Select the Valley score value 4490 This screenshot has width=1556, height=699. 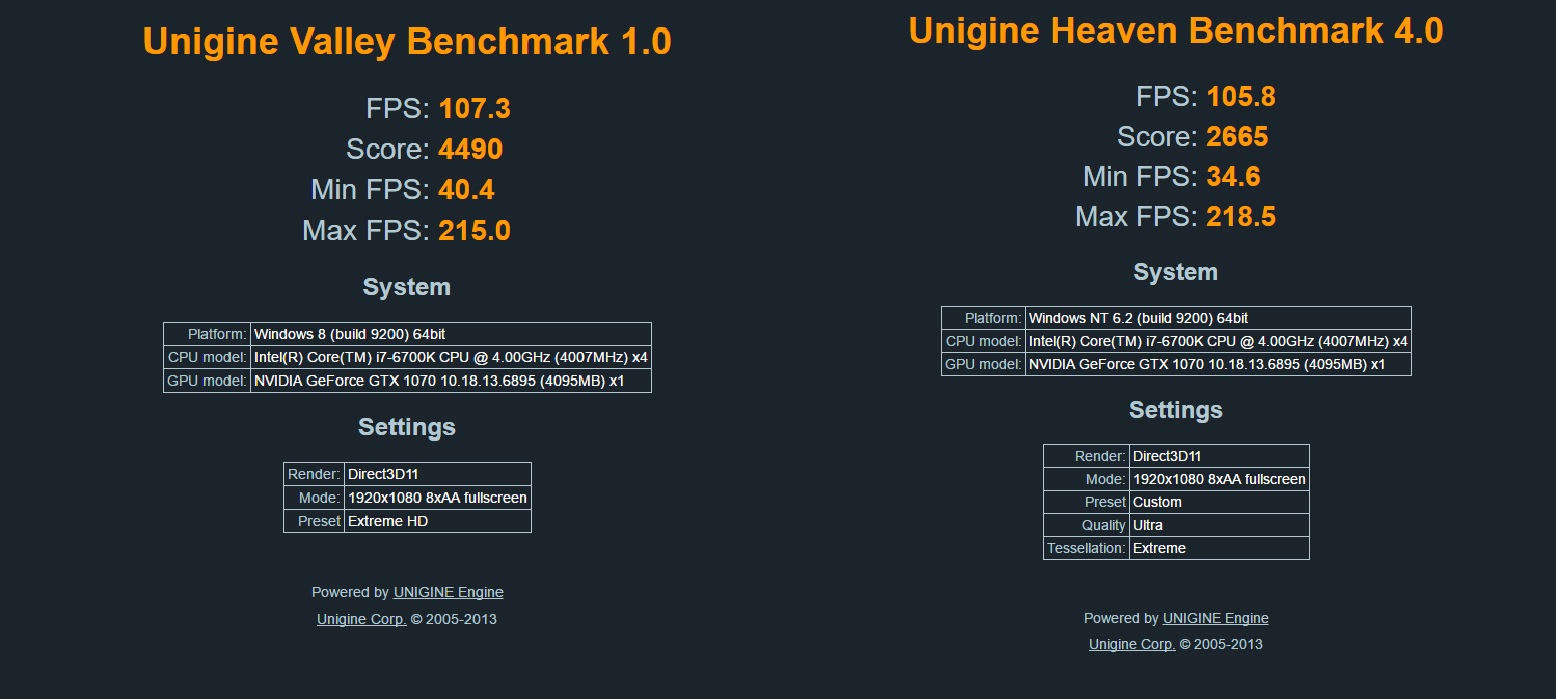[x=471, y=149]
